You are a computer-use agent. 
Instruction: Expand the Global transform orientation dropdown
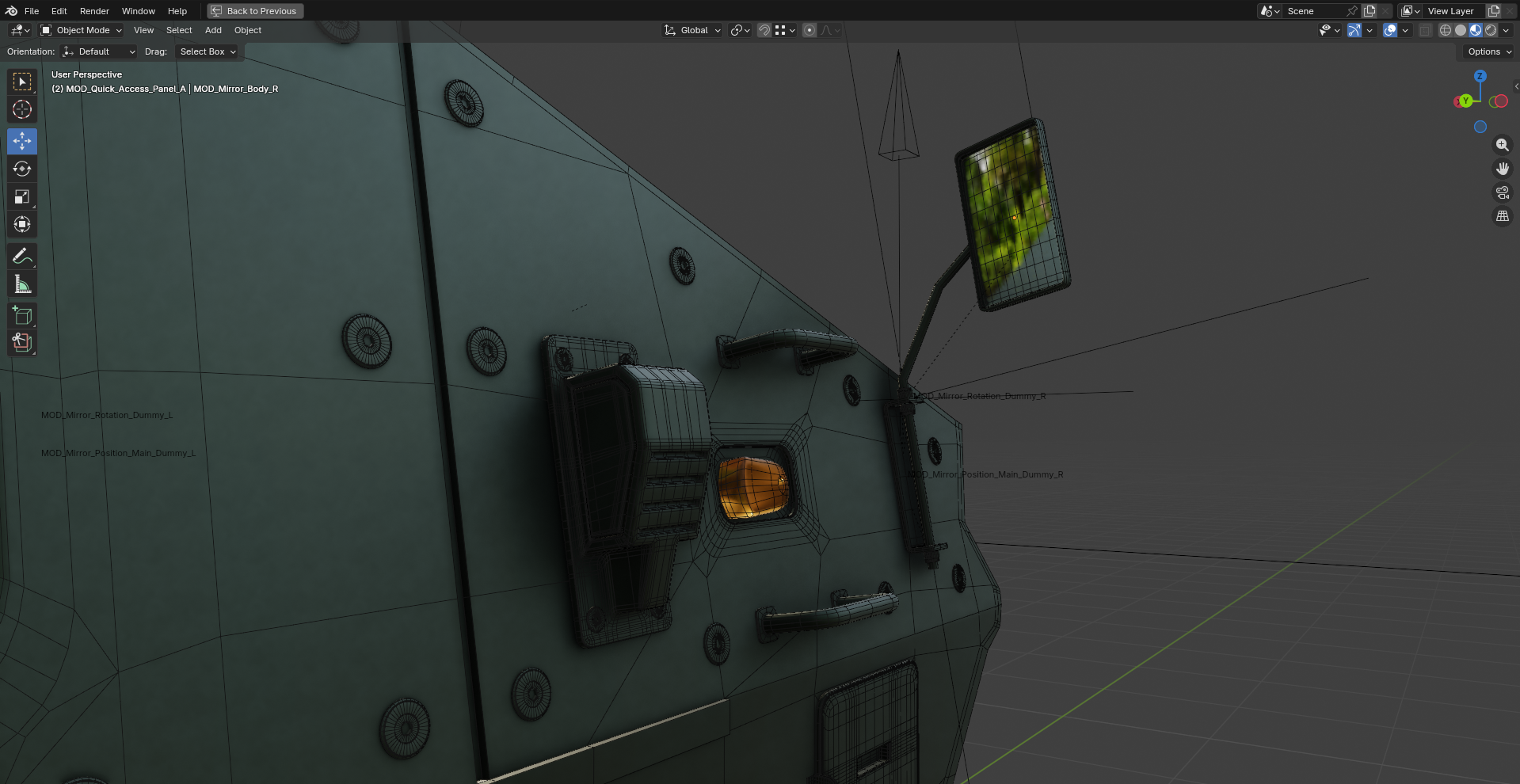coord(692,30)
